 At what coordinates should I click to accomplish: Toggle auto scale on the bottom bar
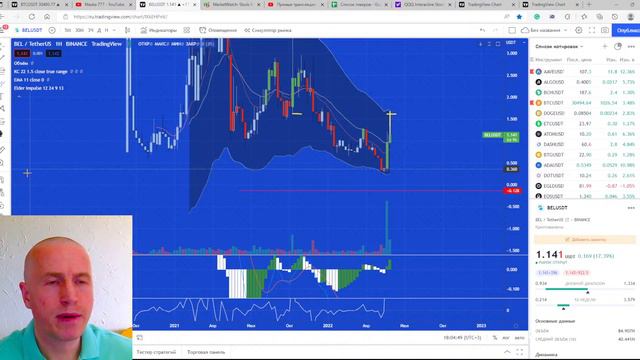(519, 338)
